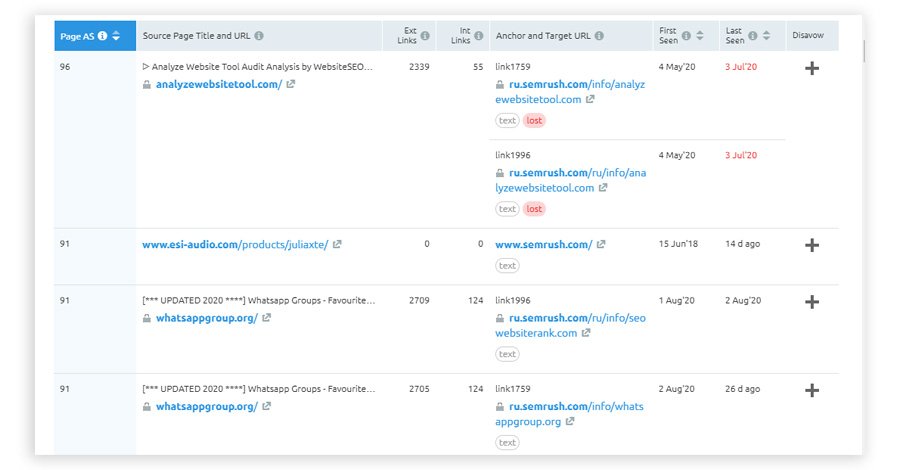The width and height of the screenshot is (900, 470).
Task: Open the analyzewebsitetool.com/ source link
Action: point(219,84)
